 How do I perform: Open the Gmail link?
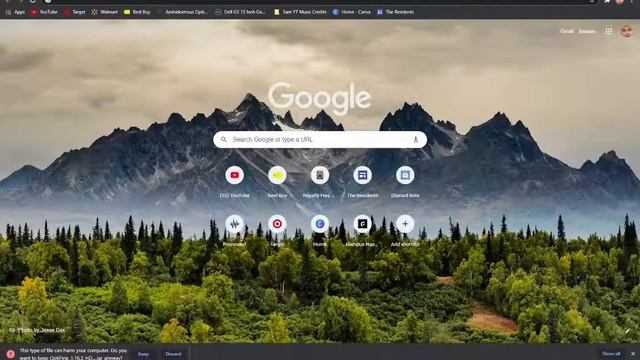(x=567, y=31)
